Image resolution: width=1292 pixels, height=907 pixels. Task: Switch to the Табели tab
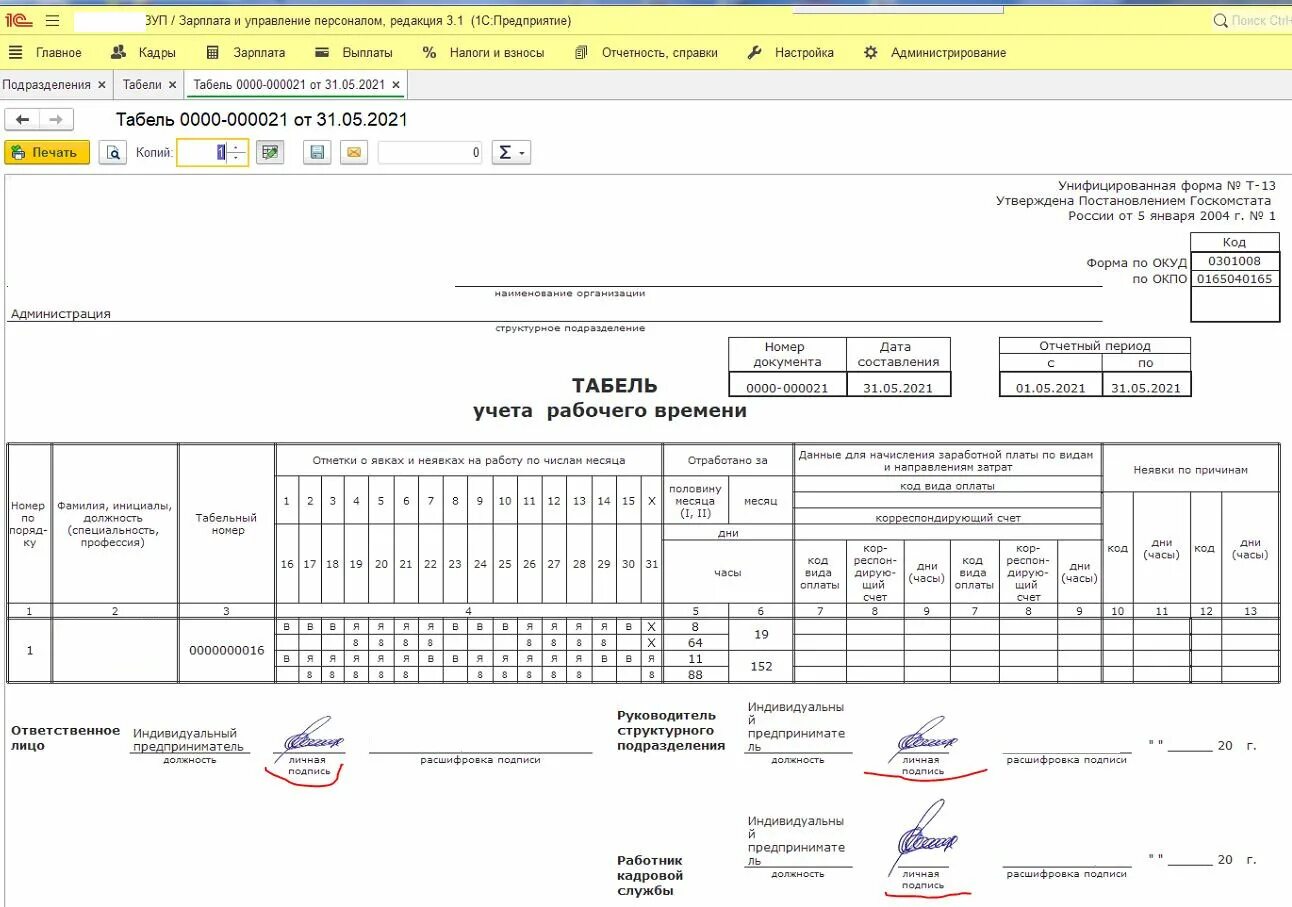(142, 85)
